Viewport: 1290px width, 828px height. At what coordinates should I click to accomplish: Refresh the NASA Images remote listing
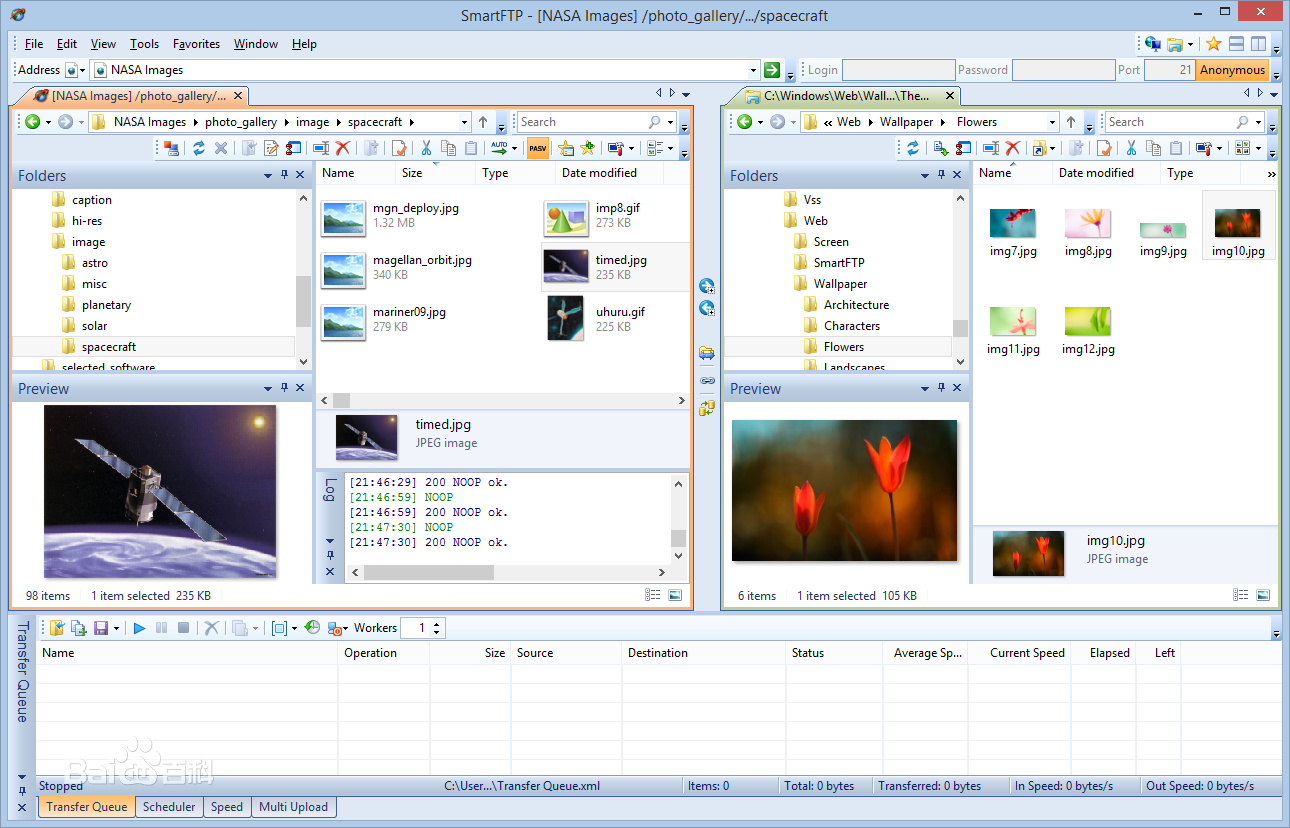[x=199, y=148]
